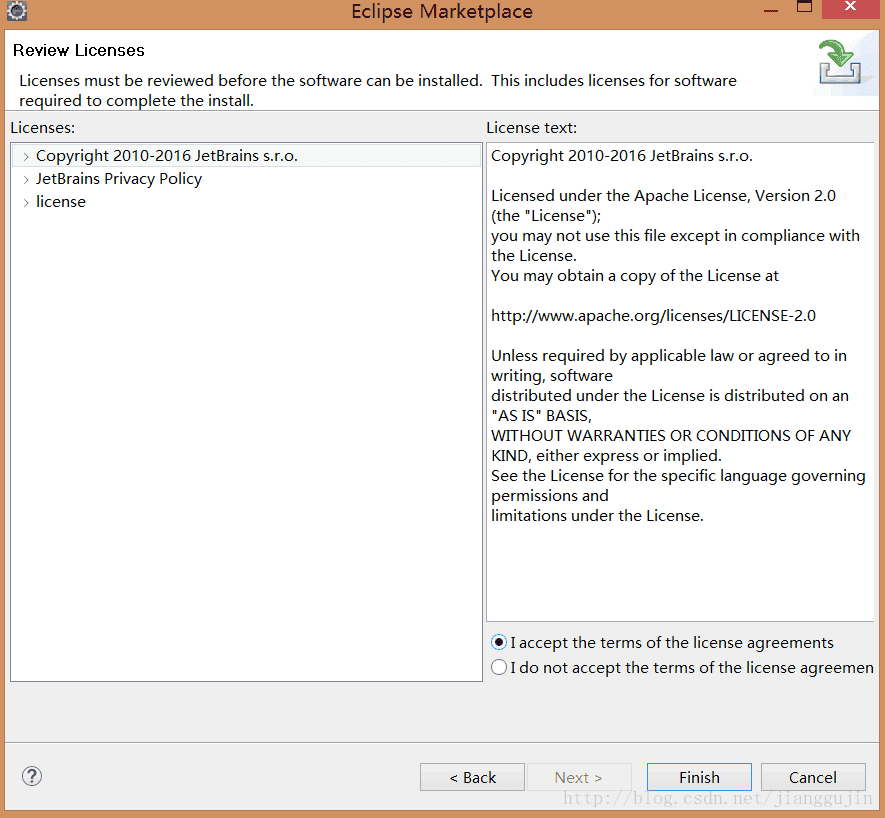Maximize the Eclipse Marketplace window
This screenshot has width=885, height=818.
(804, 7)
